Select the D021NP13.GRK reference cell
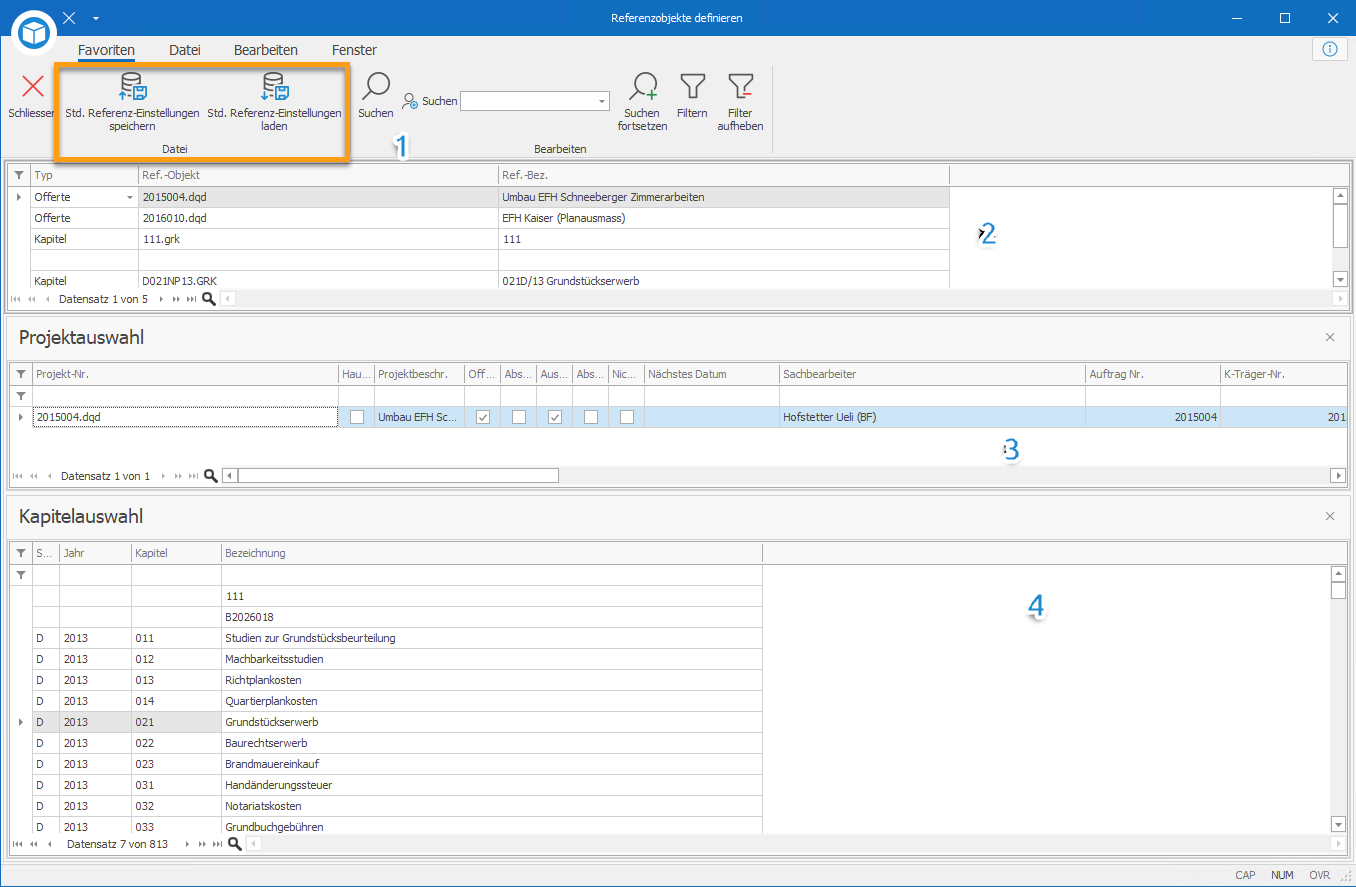1356x887 pixels. 318,281
